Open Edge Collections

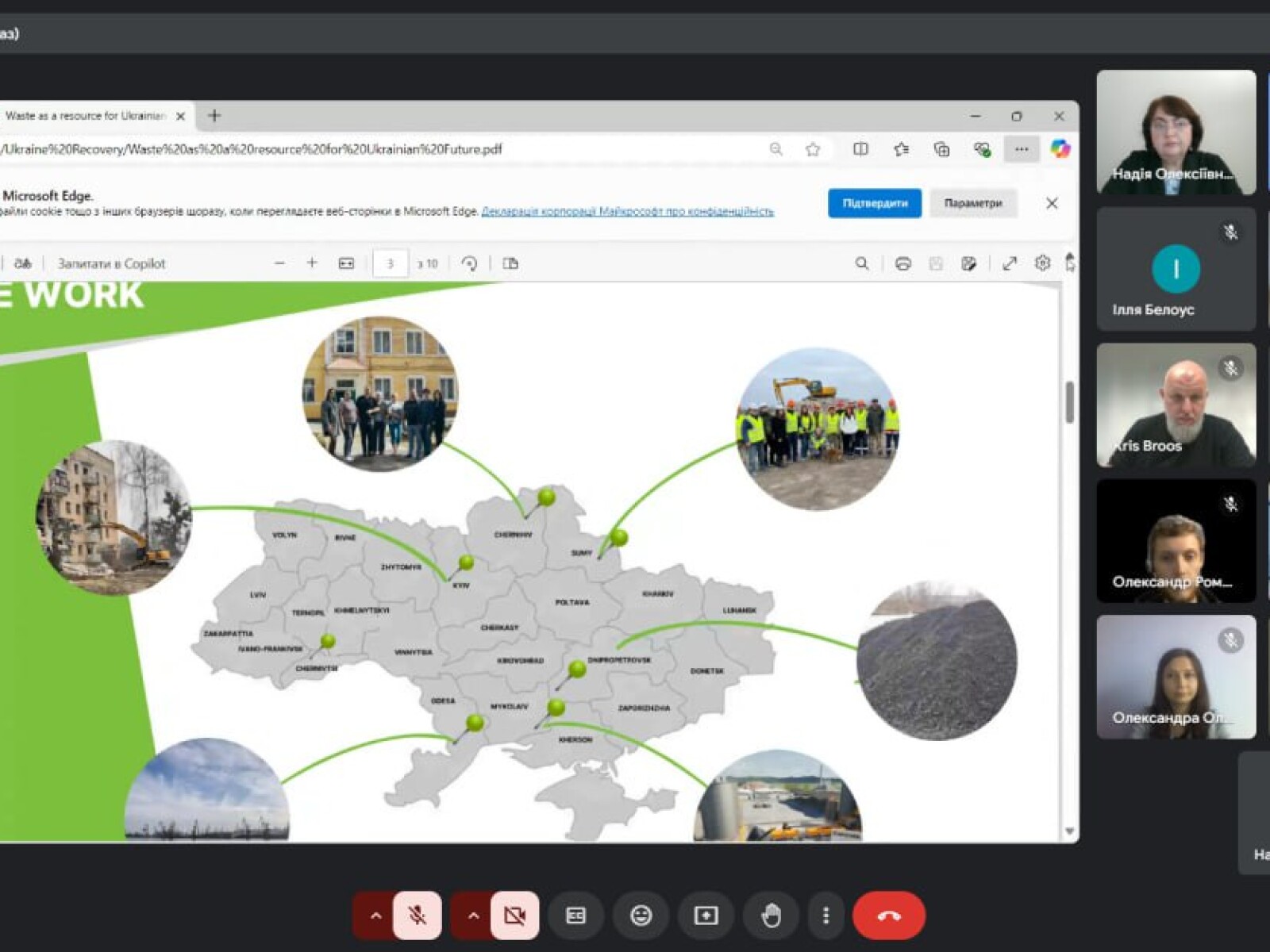[941, 149]
